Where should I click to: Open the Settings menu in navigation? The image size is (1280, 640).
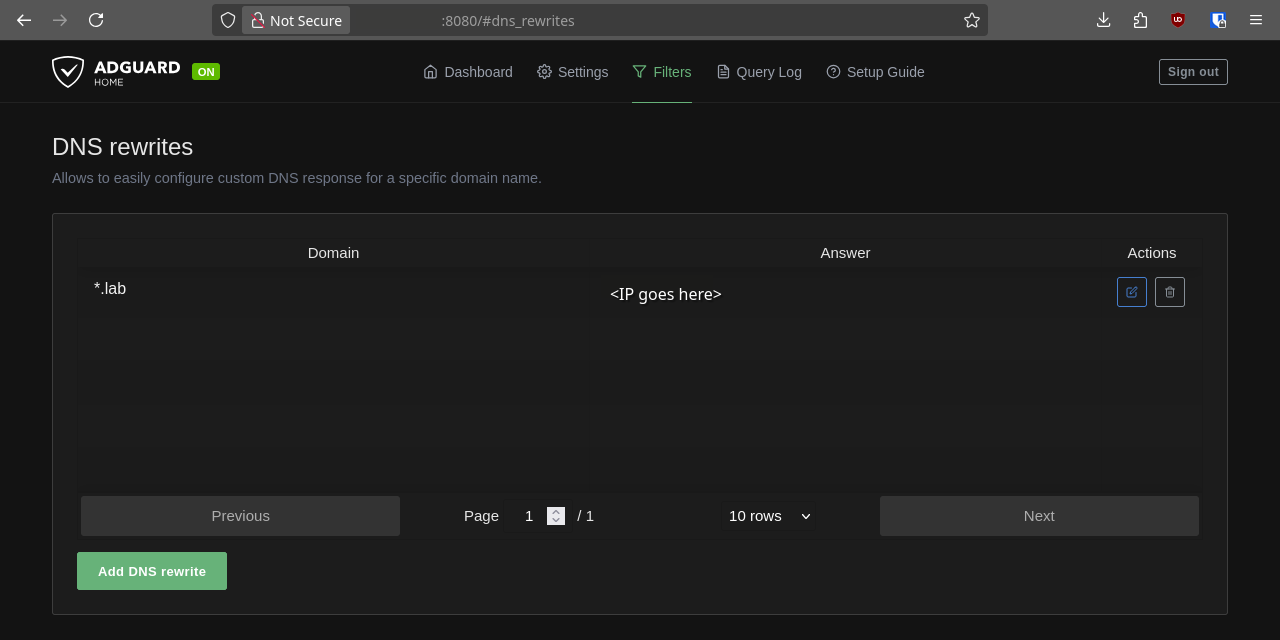click(x=572, y=72)
